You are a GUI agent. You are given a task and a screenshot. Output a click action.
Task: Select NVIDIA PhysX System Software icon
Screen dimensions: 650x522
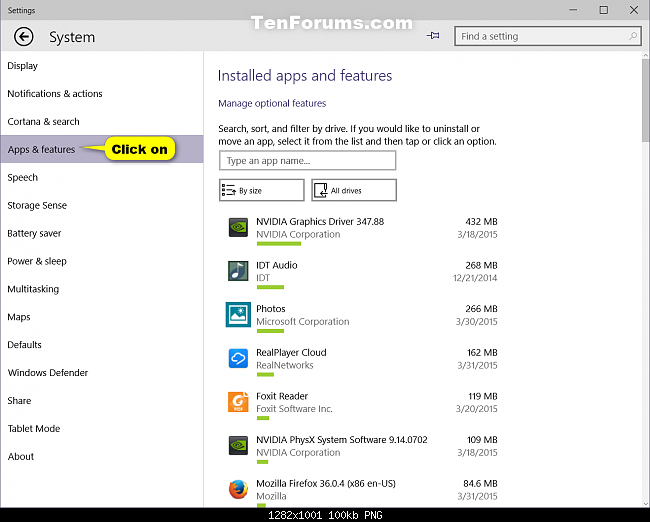(x=238, y=446)
